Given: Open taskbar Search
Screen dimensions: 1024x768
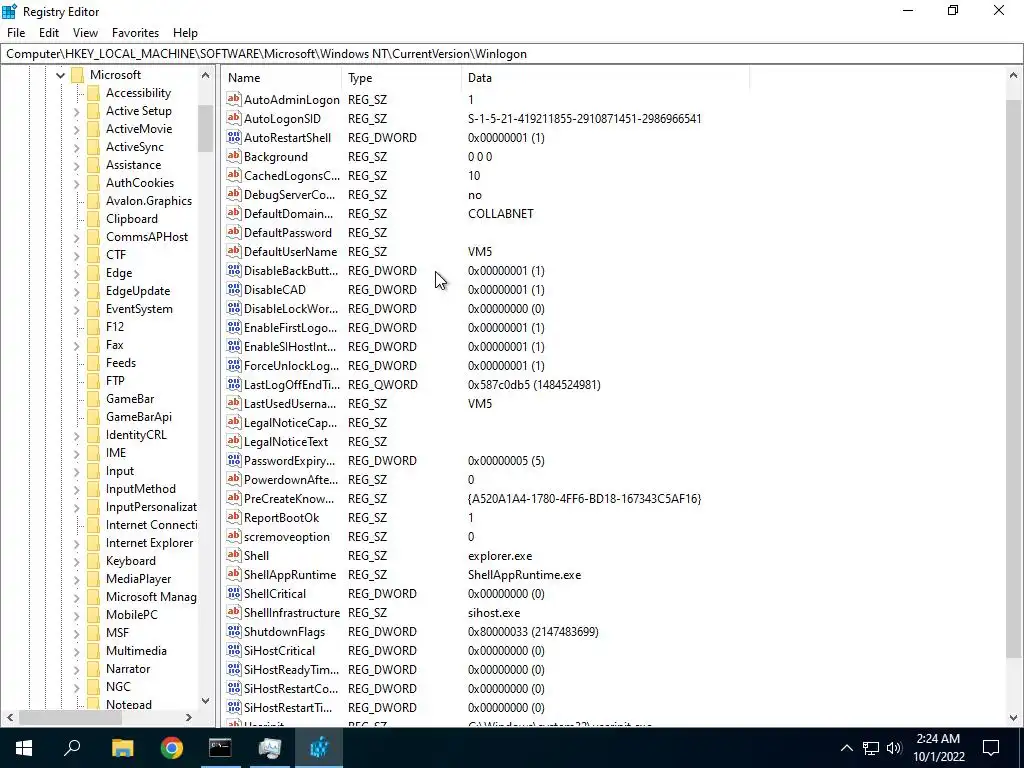Looking at the screenshot, I should coord(72,748).
